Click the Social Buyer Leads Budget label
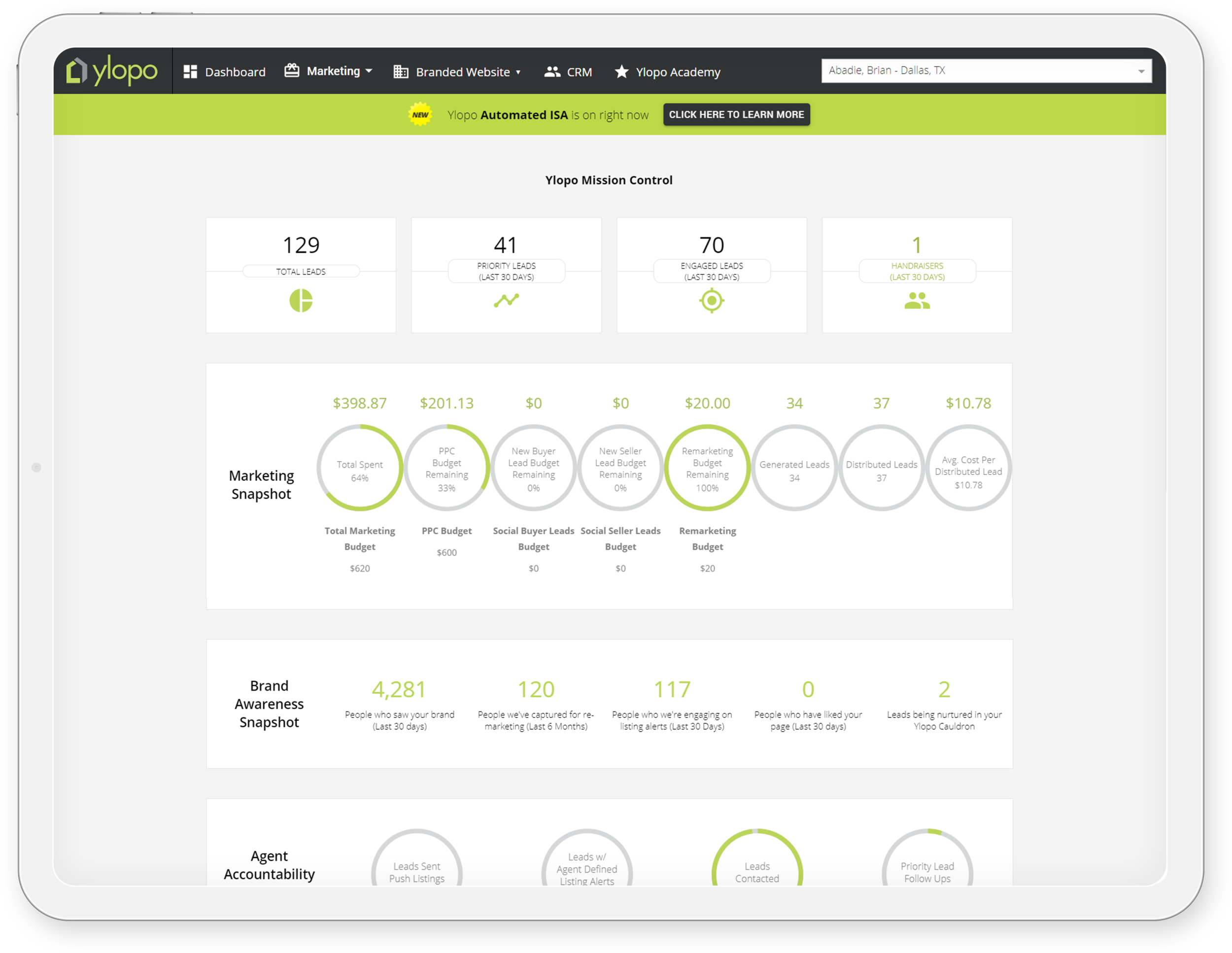1232x953 pixels. [534, 539]
